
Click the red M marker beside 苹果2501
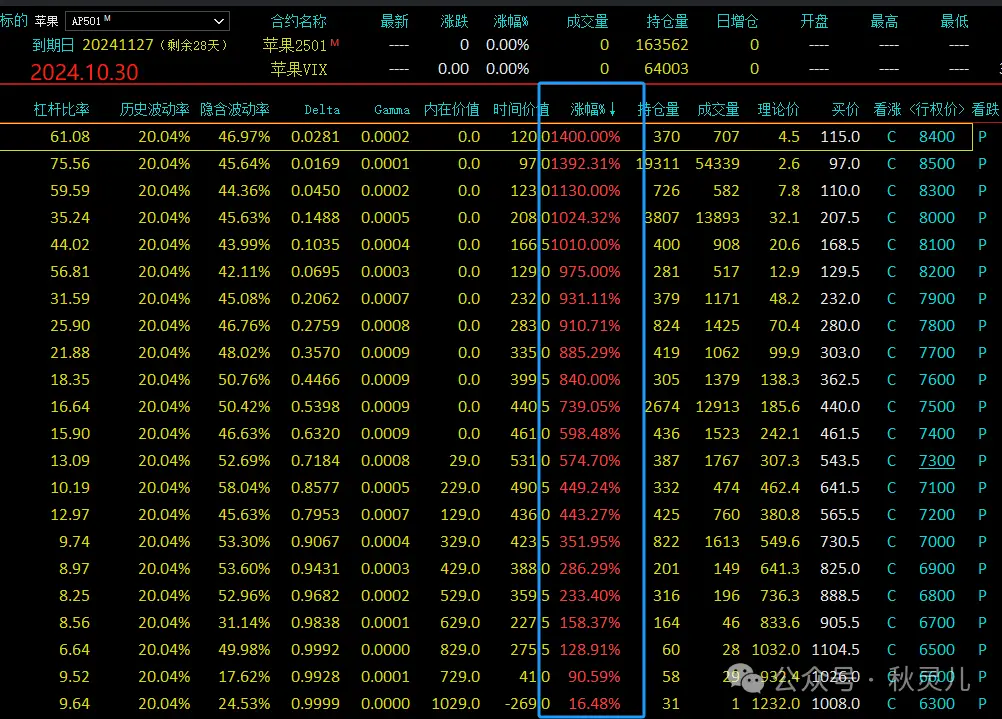335,42
